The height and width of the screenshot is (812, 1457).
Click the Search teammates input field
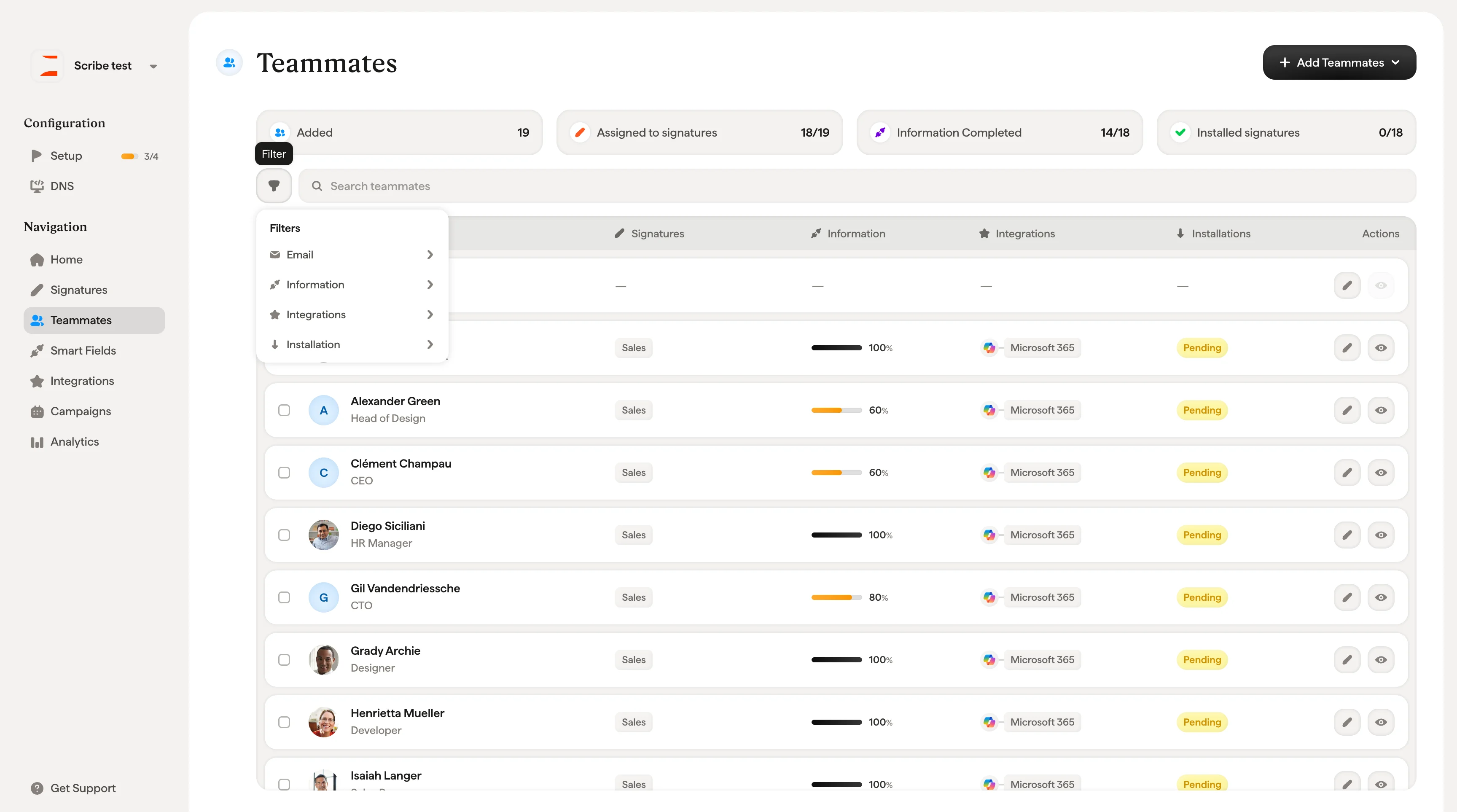[x=857, y=186]
